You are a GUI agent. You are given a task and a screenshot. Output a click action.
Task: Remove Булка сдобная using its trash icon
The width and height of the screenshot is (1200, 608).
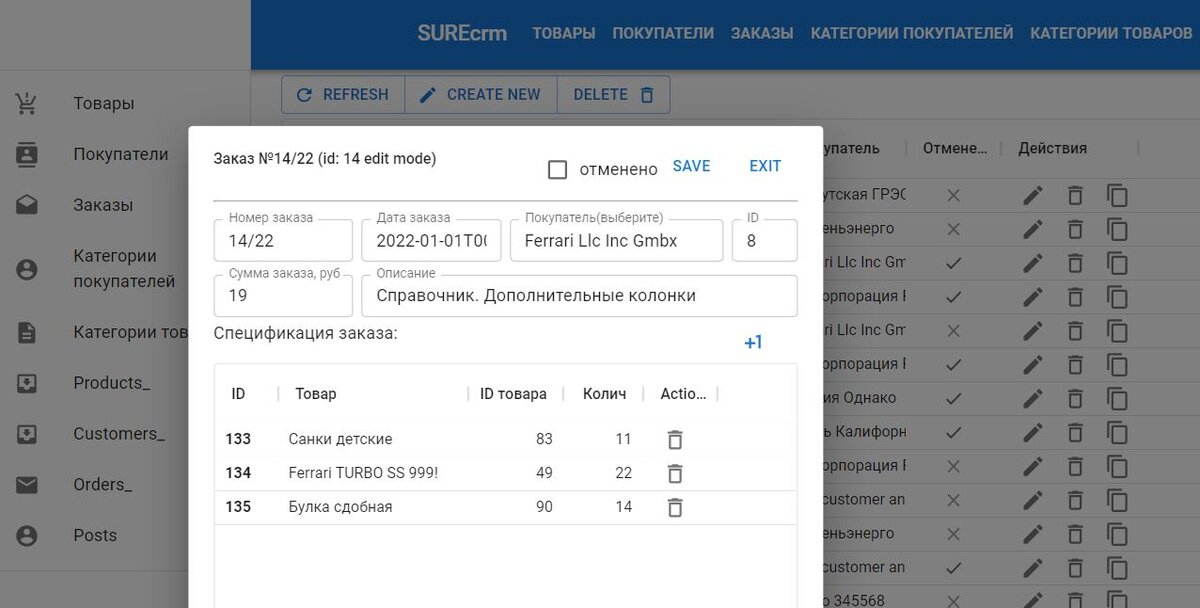tap(675, 507)
